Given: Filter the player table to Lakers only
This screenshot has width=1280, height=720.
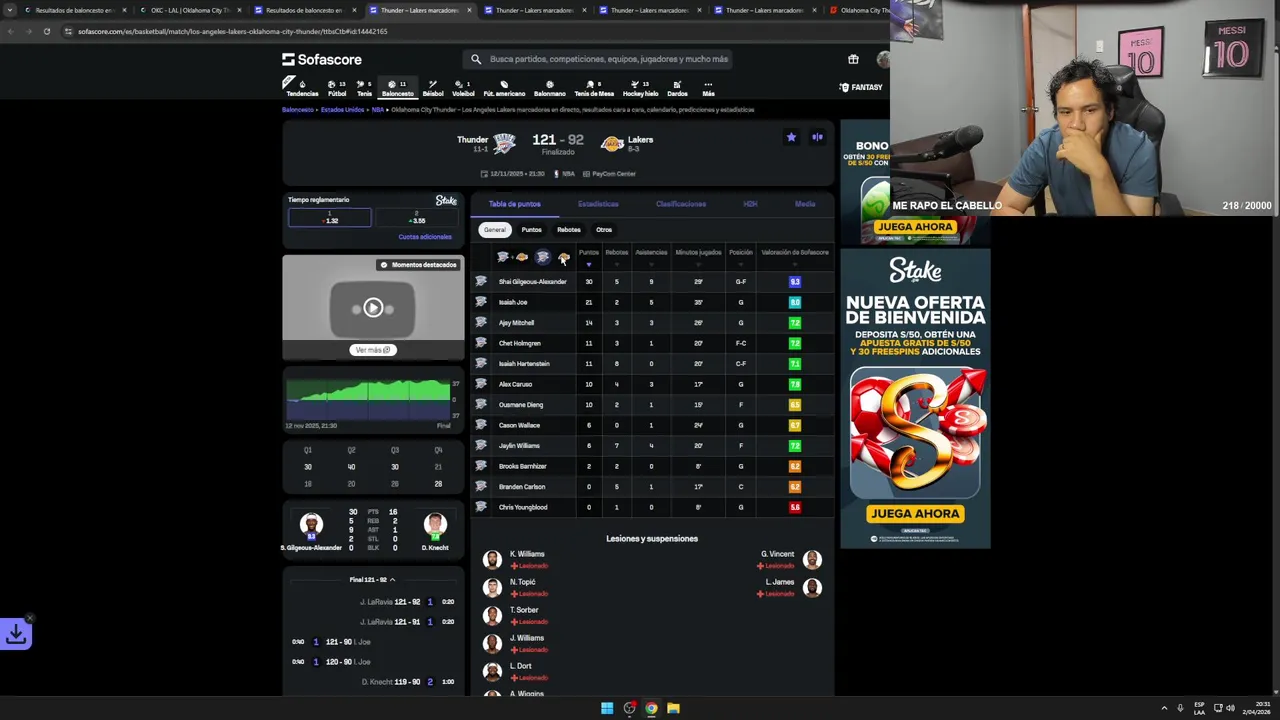Looking at the screenshot, I should click(x=564, y=257).
